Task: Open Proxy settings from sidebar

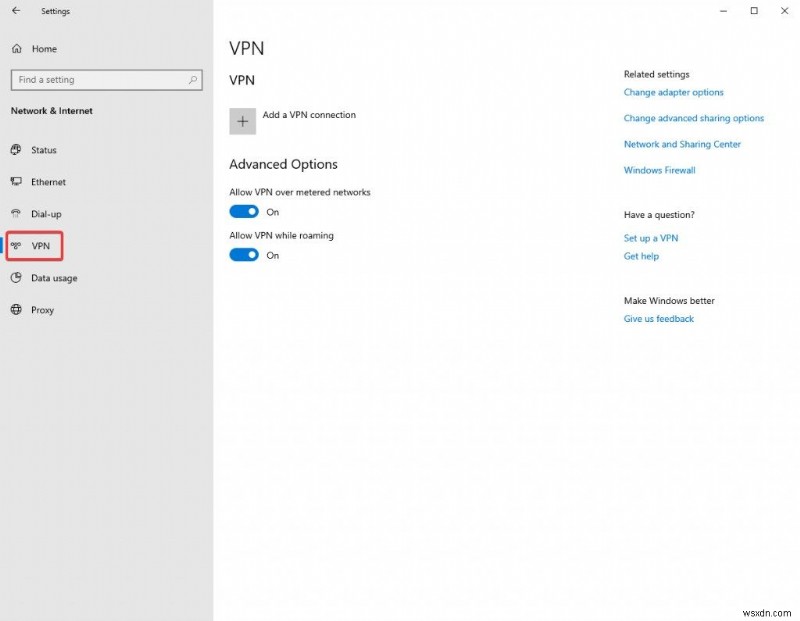Action: click(x=43, y=310)
